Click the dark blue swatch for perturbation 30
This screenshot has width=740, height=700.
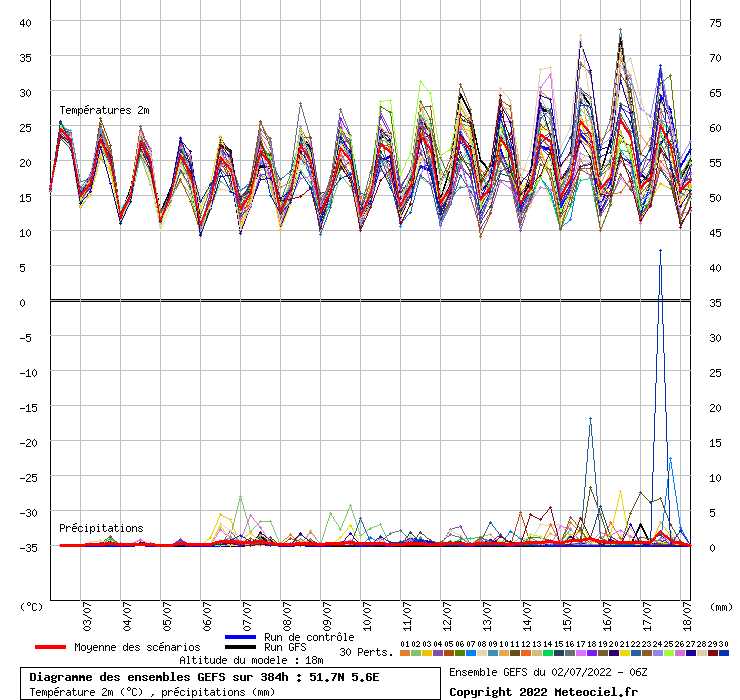point(723,653)
